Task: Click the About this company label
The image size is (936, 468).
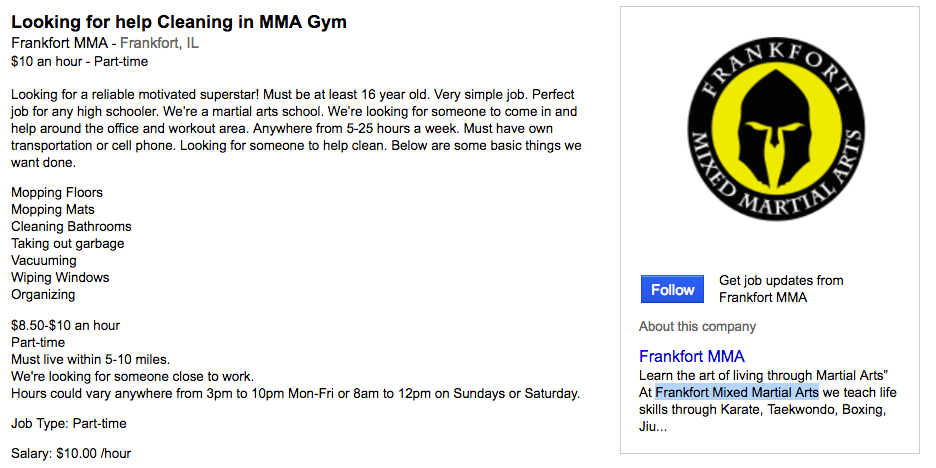Action: (697, 326)
